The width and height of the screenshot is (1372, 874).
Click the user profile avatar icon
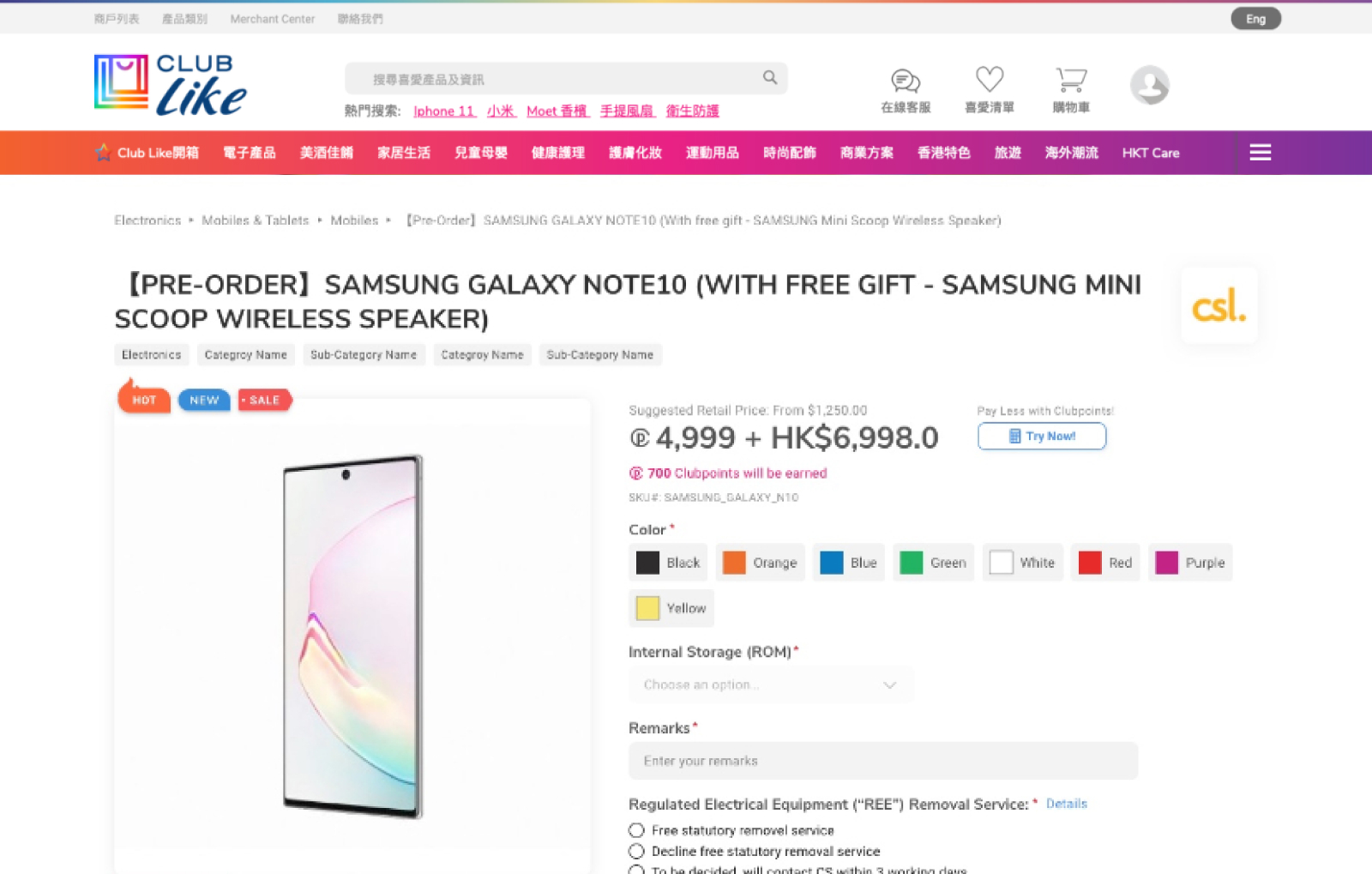tap(1150, 85)
